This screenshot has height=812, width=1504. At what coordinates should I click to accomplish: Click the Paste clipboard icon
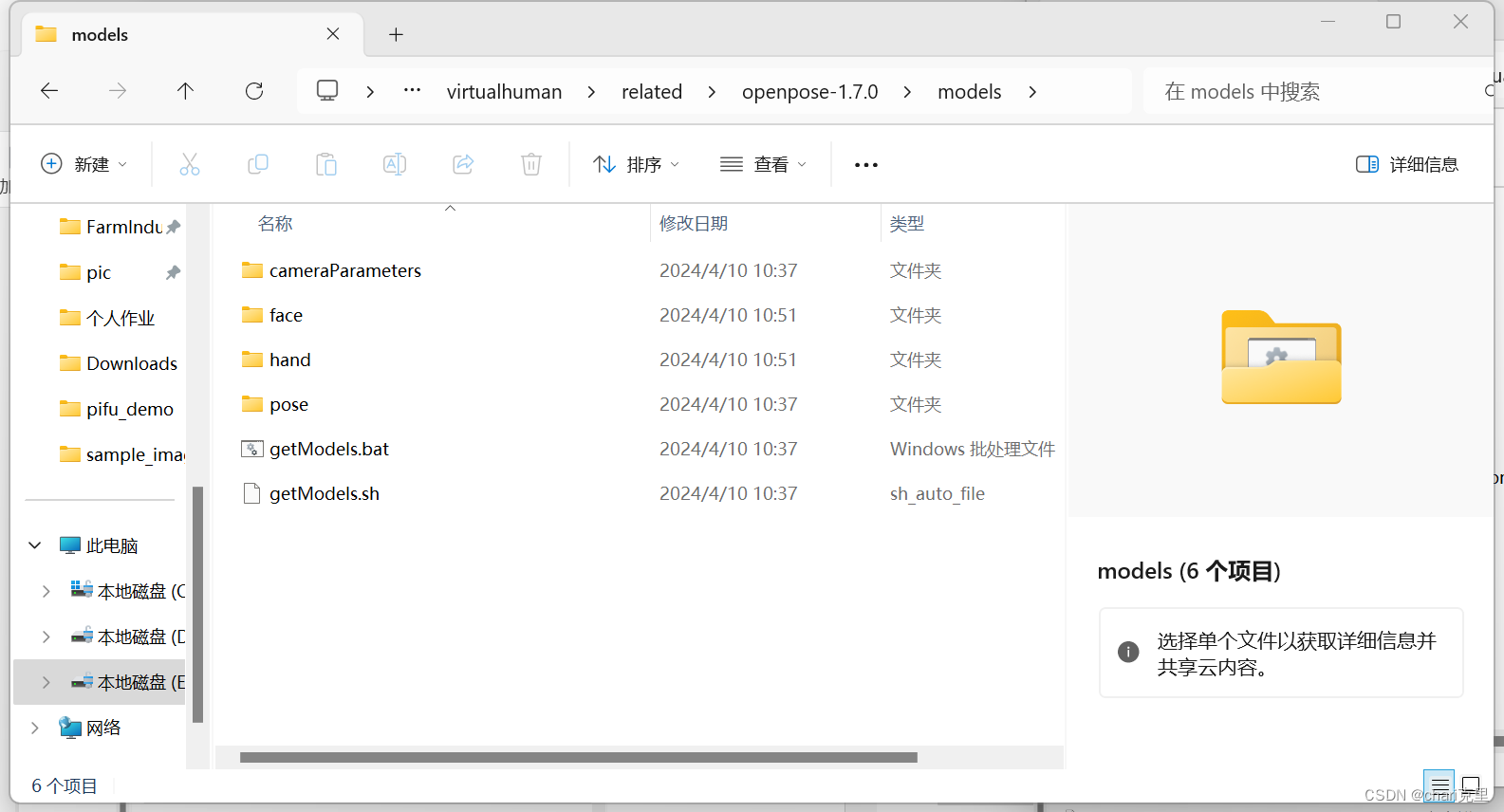(x=326, y=164)
